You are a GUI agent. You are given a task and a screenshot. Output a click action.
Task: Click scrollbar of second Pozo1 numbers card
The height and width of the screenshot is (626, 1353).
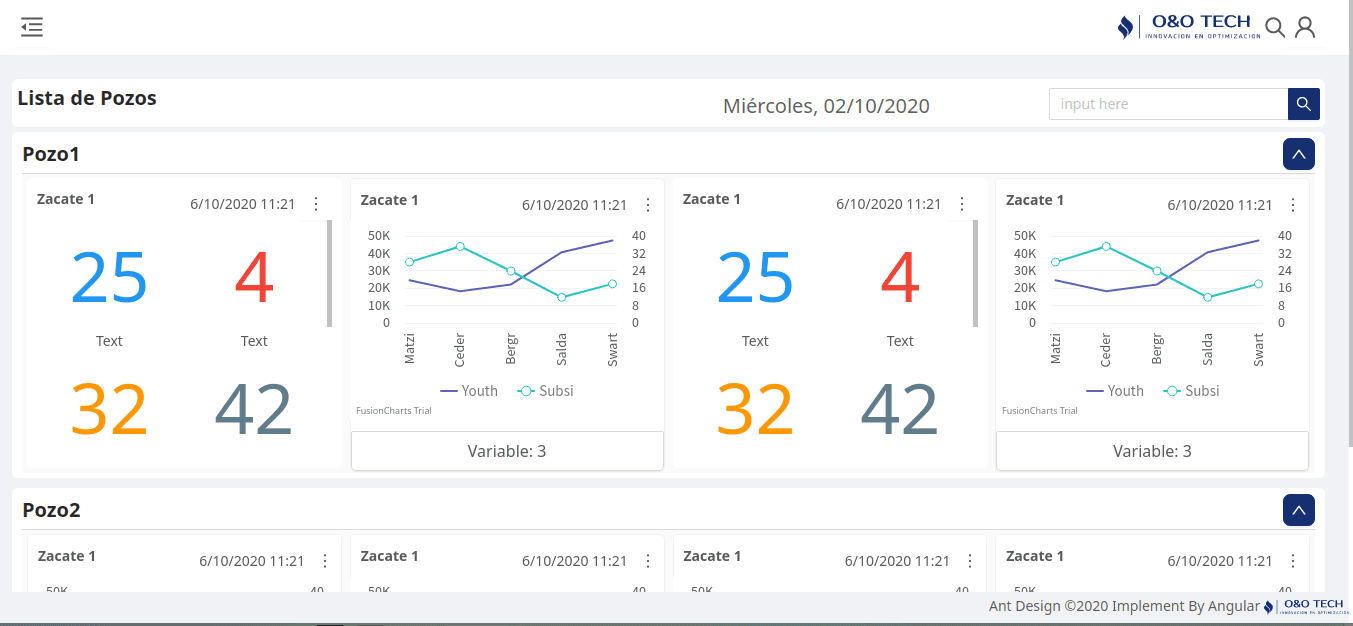click(976, 273)
